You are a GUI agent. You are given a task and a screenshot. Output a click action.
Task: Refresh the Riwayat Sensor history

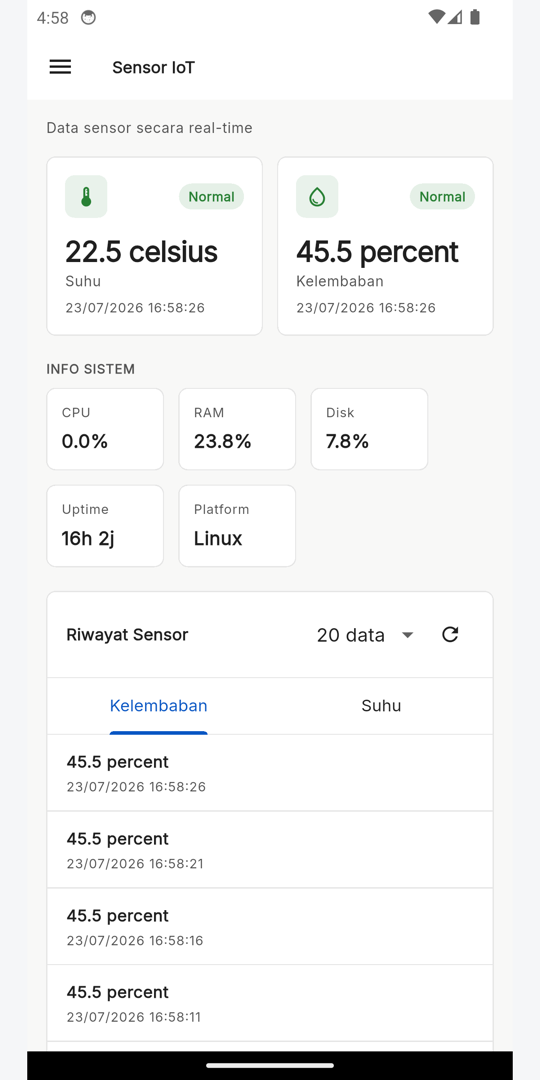point(450,634)
